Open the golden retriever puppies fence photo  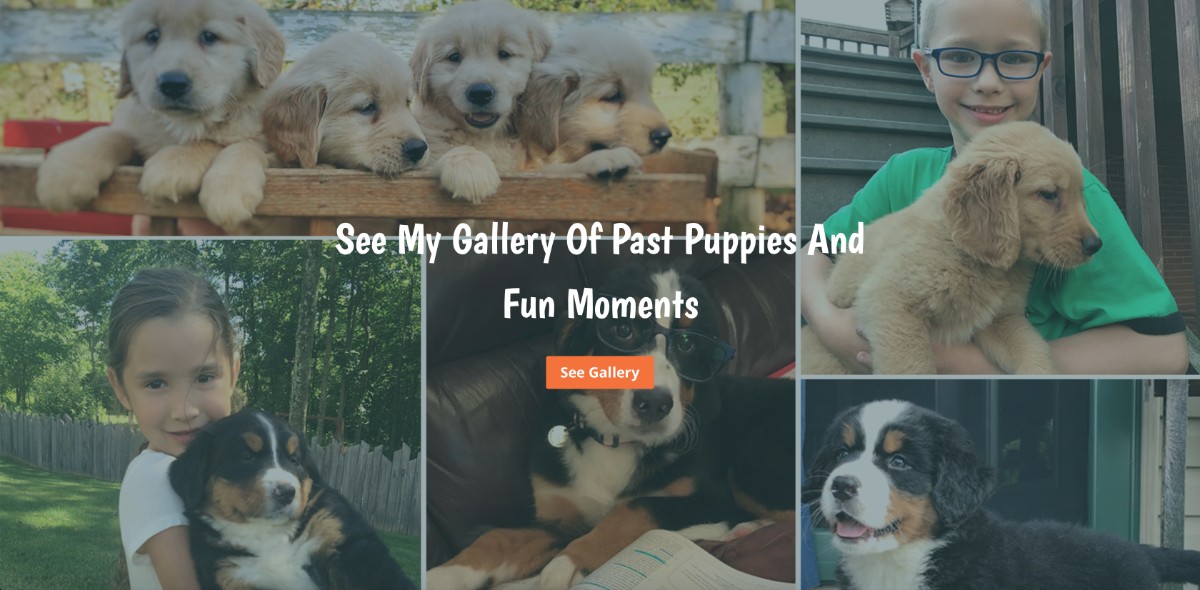point(397,117)
